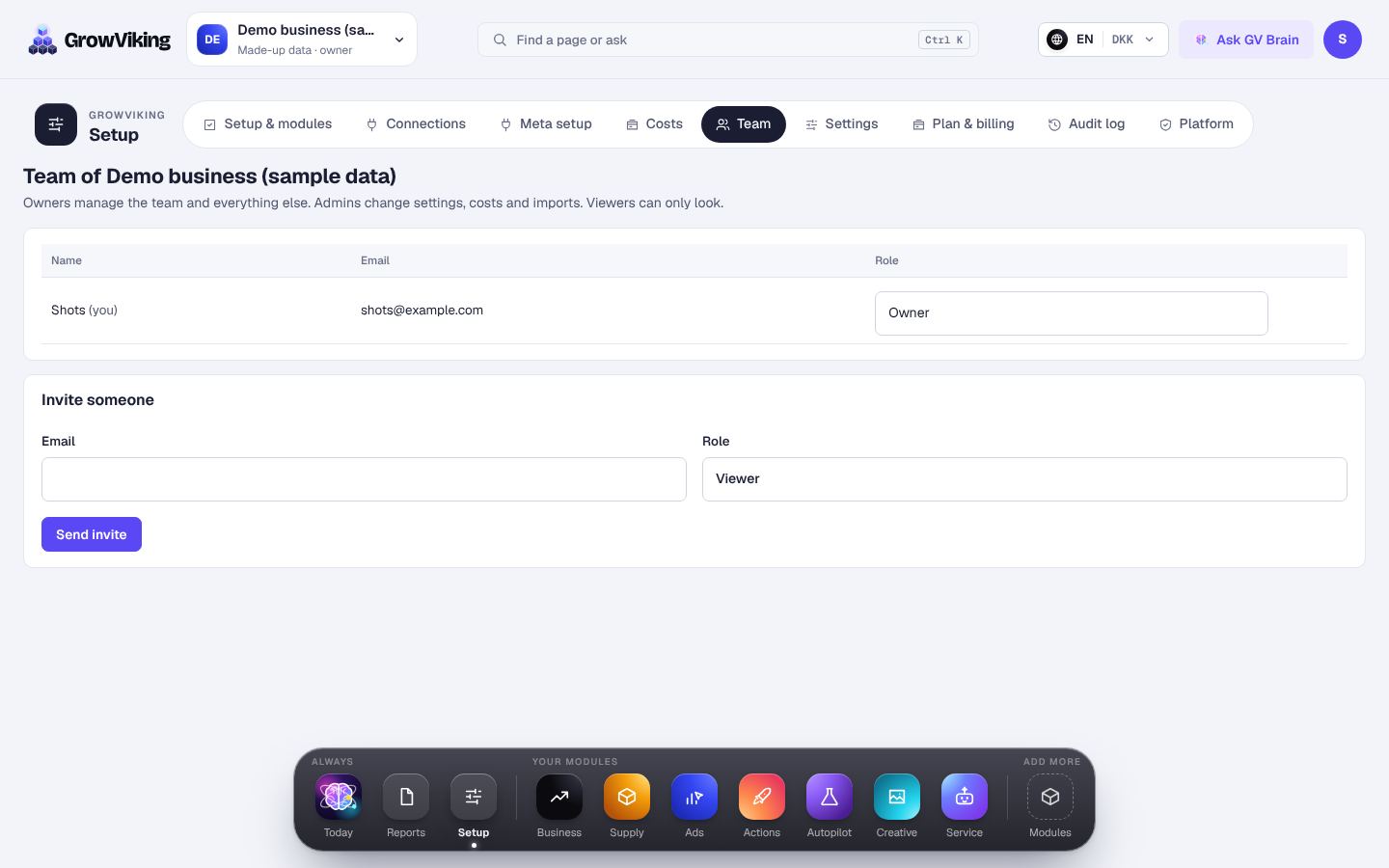Click the GrowViking logo

point(98,40)
